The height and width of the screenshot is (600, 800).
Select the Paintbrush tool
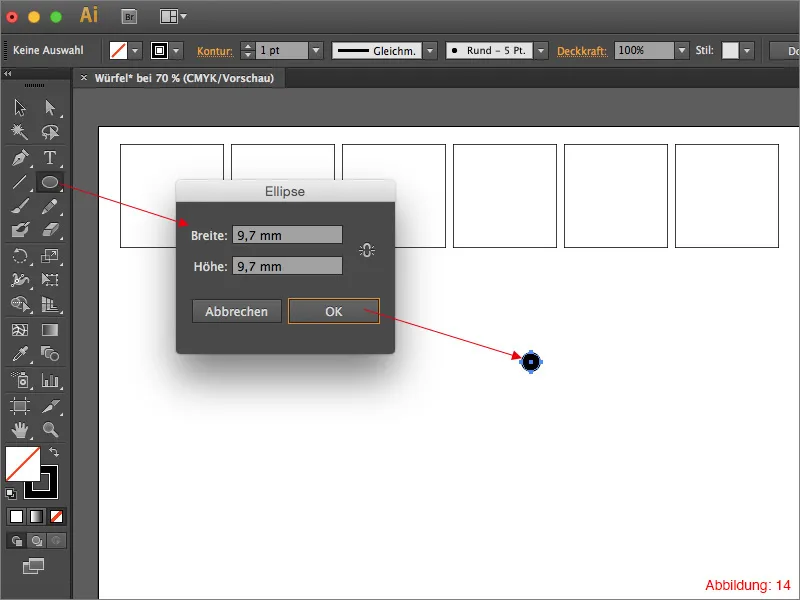(x=20, y=206)
